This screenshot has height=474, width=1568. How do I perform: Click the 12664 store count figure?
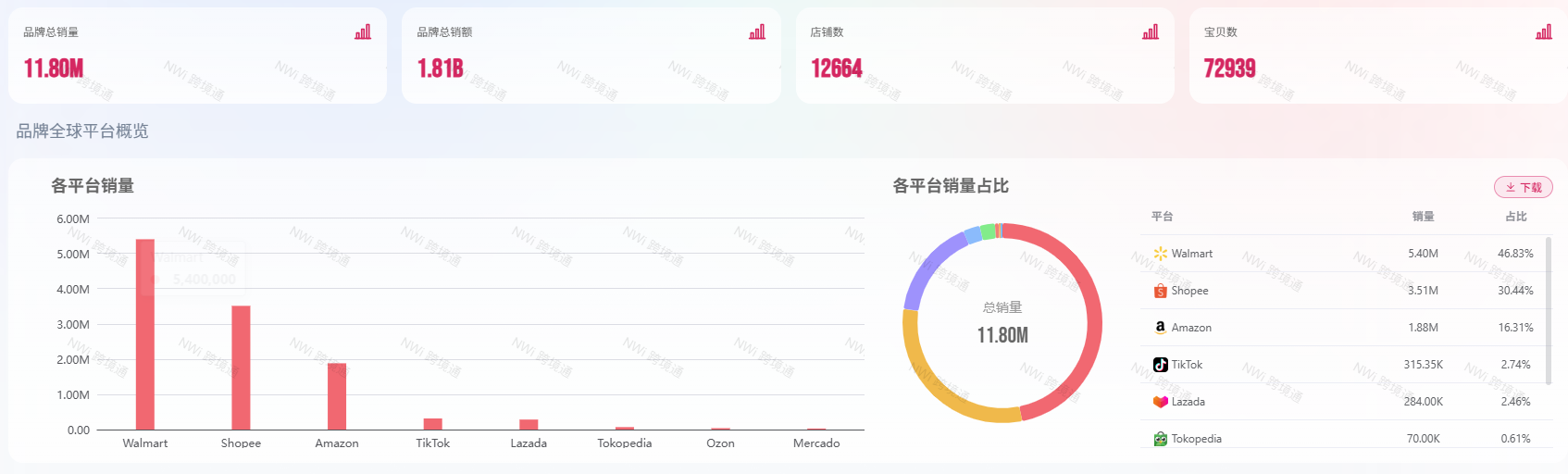click(x=837, y=69)
